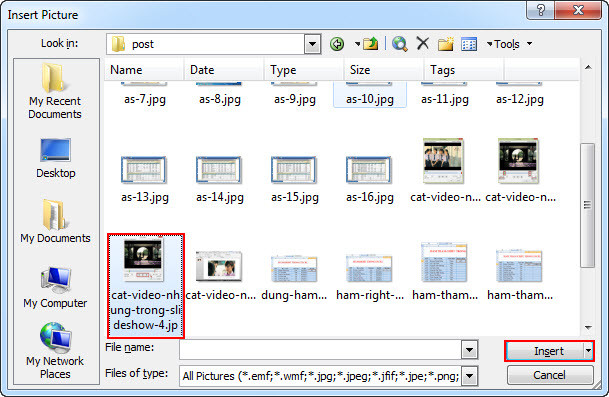Create a new folder
The width and height of the screenshot is (609, 397).
(445, 44)
